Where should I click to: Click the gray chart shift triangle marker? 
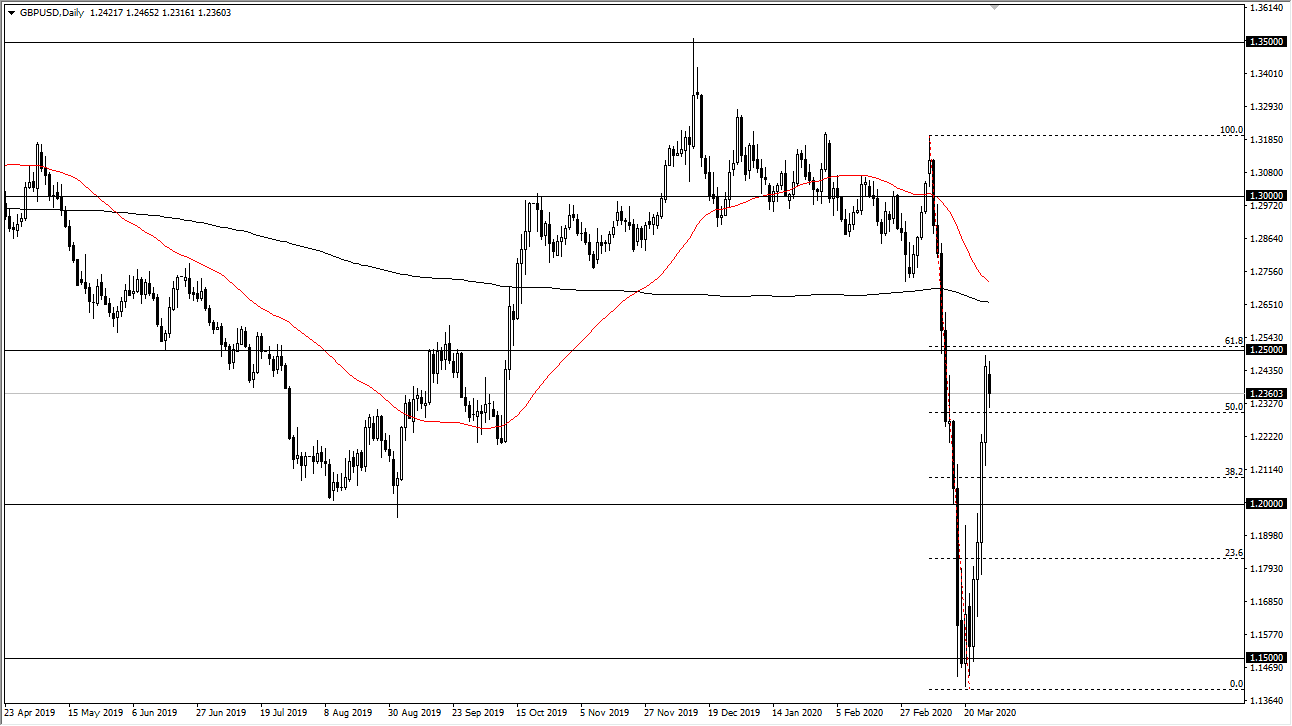pyautogui.click(x=994, y=7)
